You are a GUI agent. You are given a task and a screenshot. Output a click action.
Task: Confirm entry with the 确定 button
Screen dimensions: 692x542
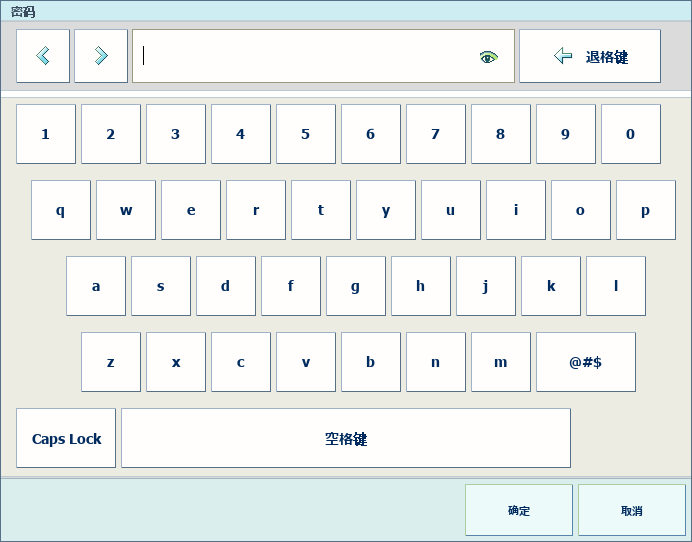(x=518, y=510)
